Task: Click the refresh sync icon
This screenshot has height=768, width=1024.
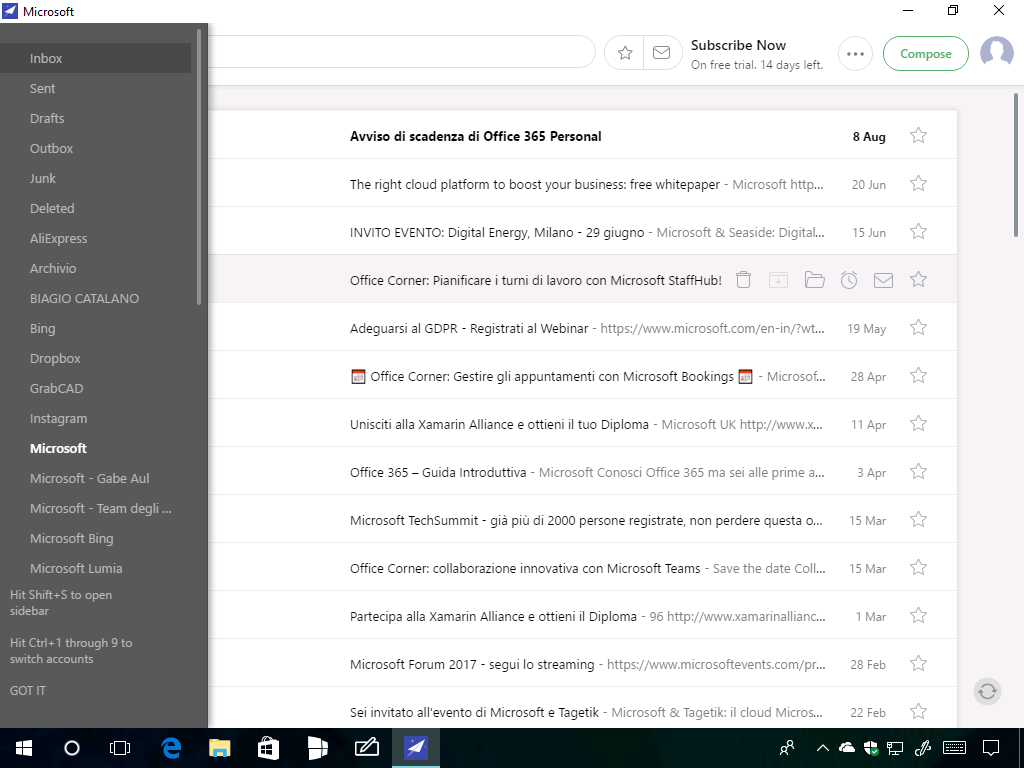Action: pyautogui.click(x=987, y=691)
